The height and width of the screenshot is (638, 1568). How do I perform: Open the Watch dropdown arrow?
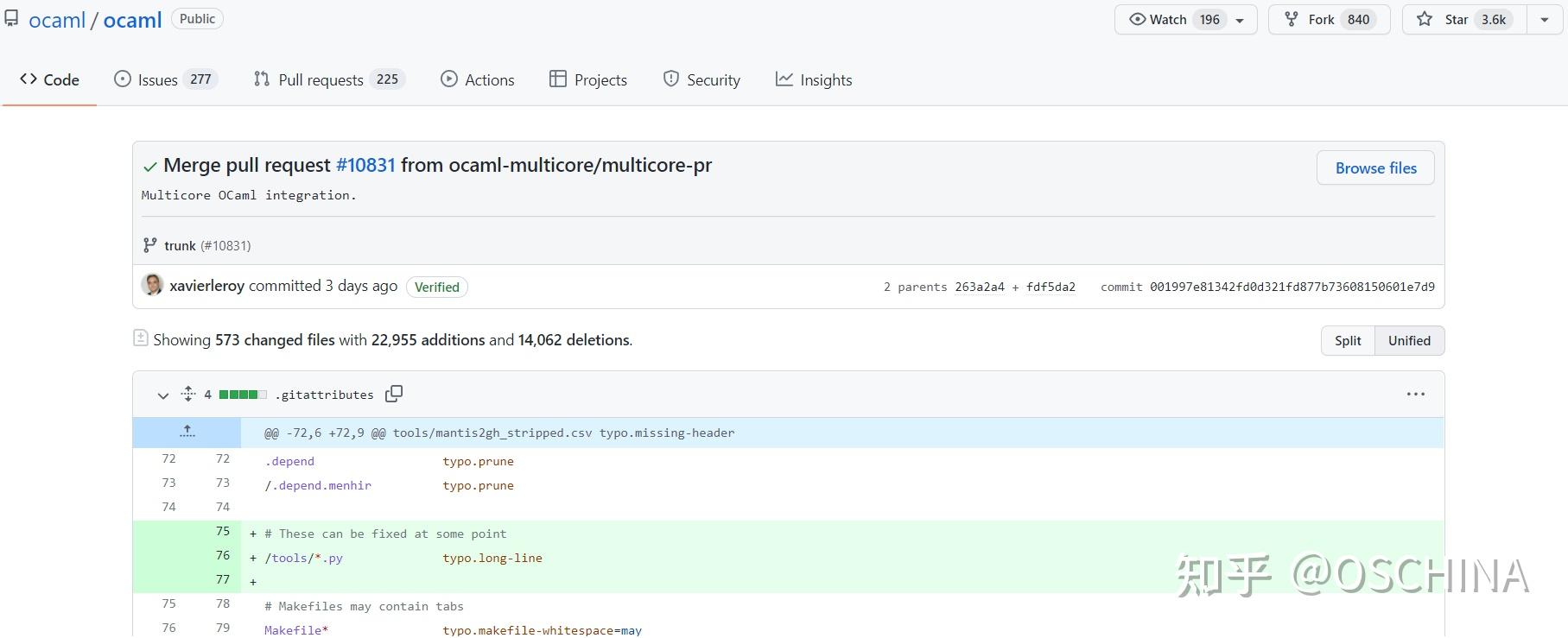pos(1240,20)
